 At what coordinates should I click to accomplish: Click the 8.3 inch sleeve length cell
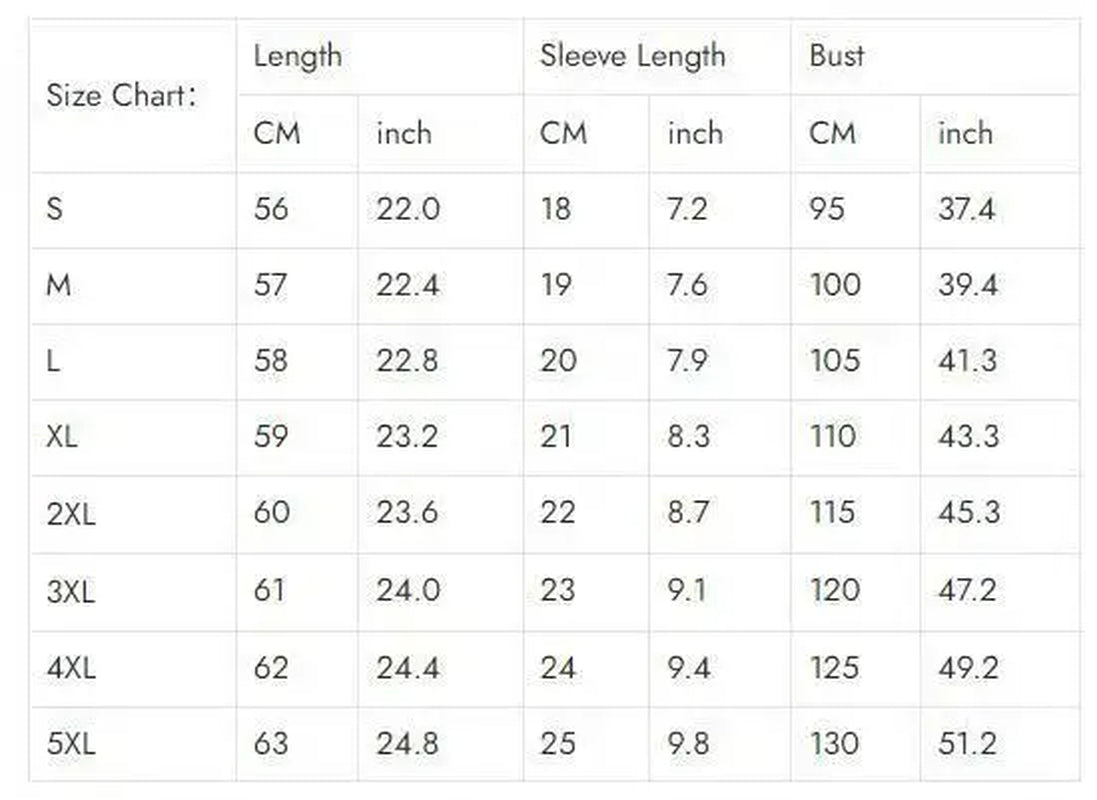[688, 437]
